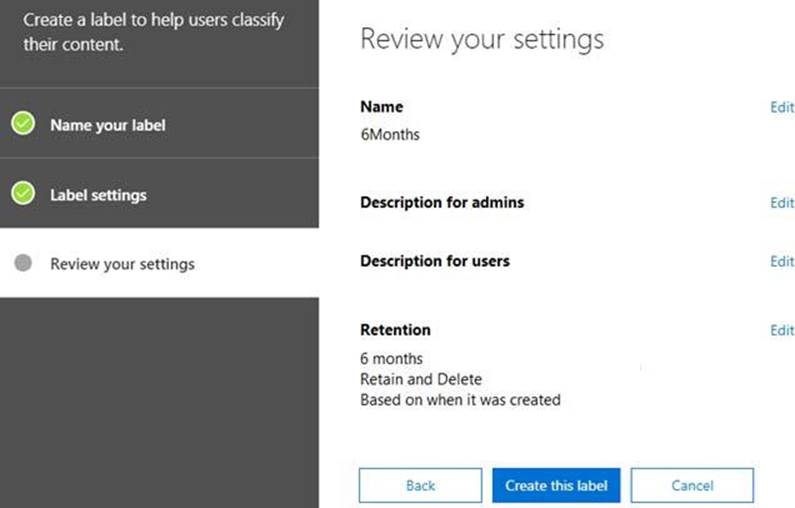Cancel the label creation
The height and width of the screenshot is (508, 795).
691,485
